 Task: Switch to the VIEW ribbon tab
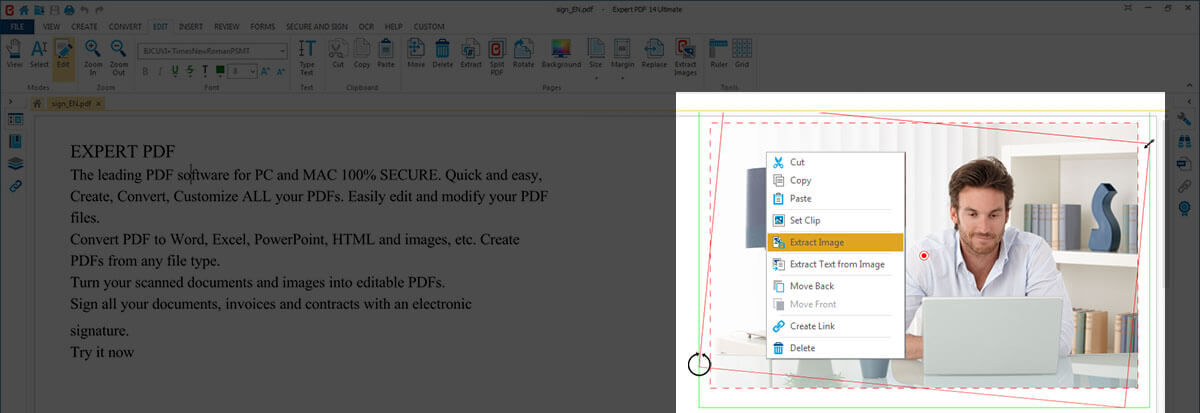pos(51,25)
